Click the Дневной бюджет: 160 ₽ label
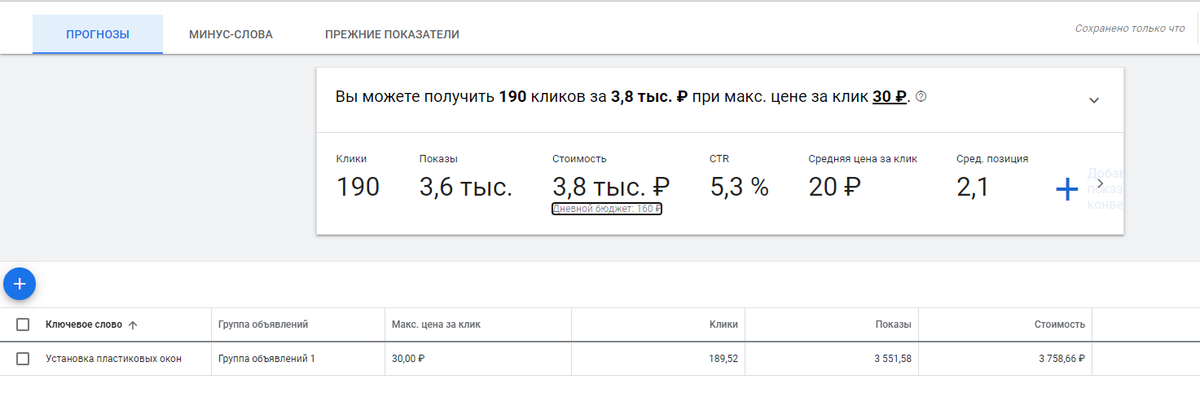 click(x=607, y=208)
